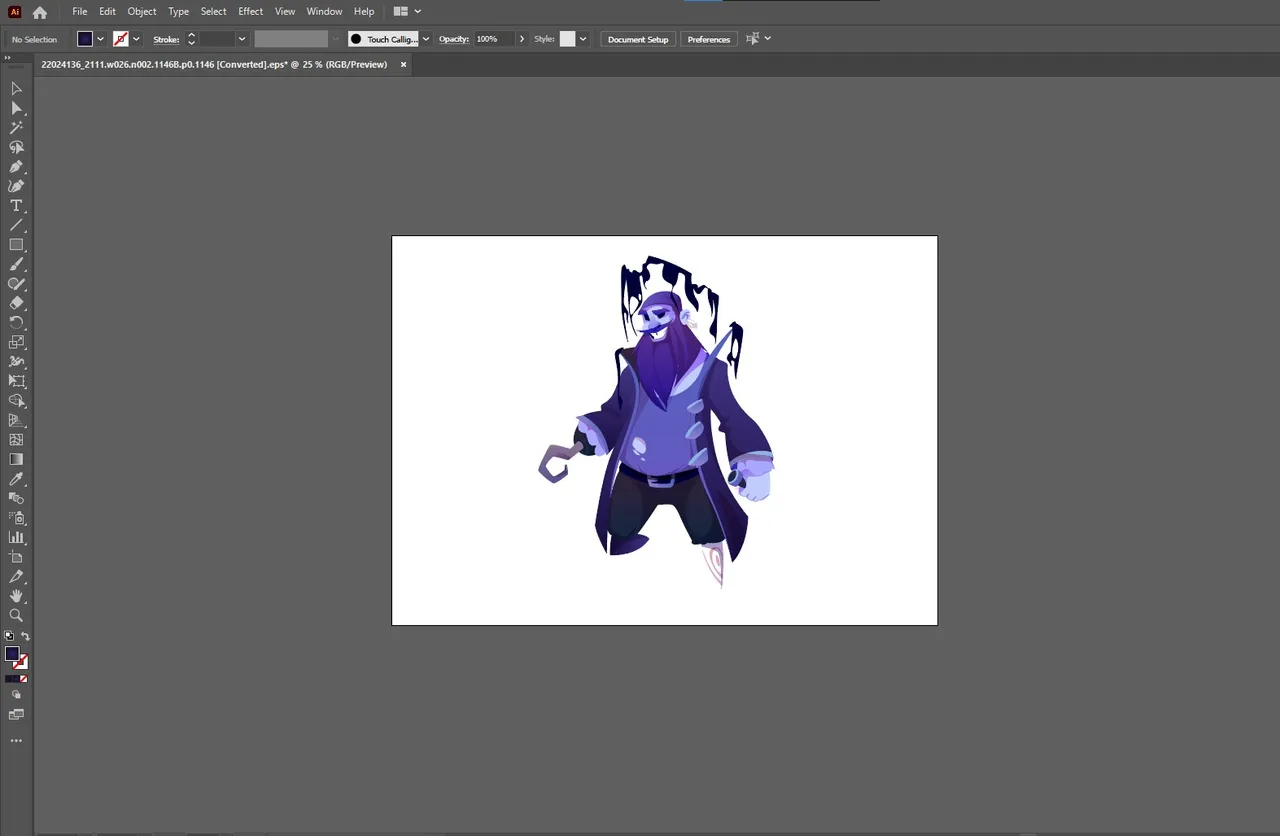Select the Column Graph tool
Image resolution: width=1280 pixels, height=836 pixels.
pyautogui.click(x=16, y=537)
